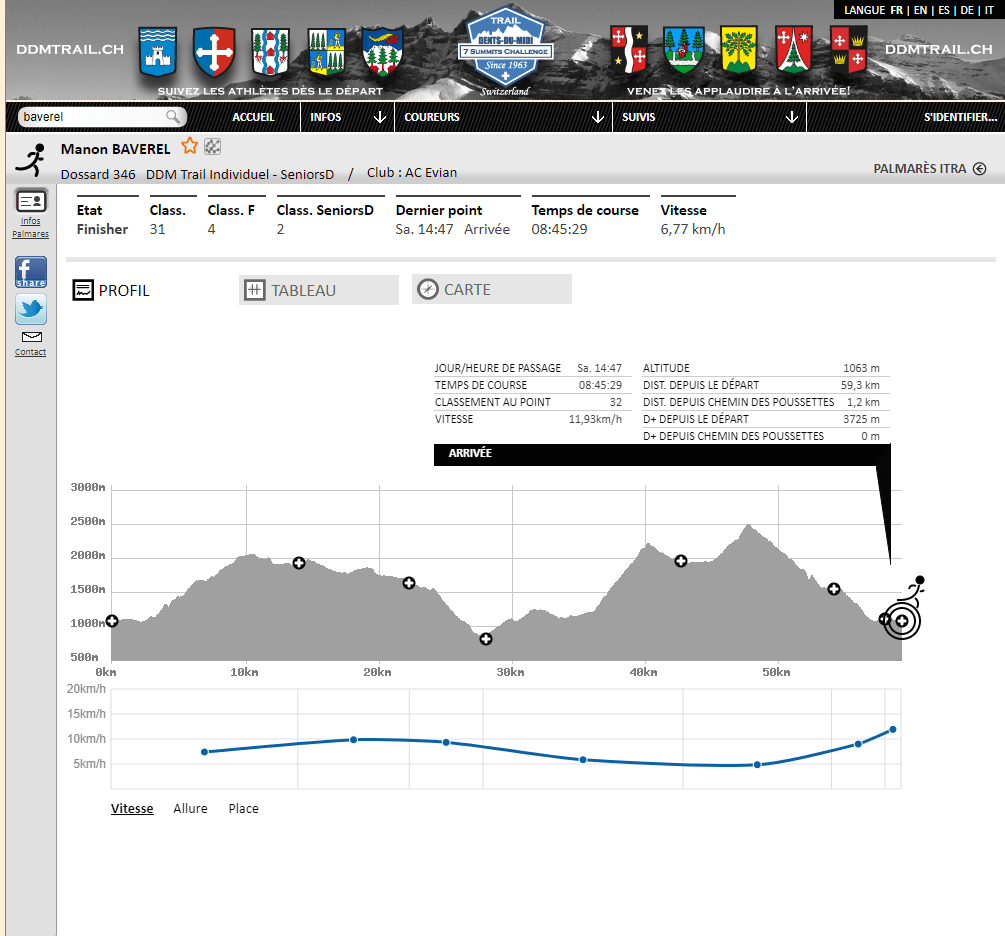Click the checkered finish flag icon
1005x936 pixels.
(212, 148)
